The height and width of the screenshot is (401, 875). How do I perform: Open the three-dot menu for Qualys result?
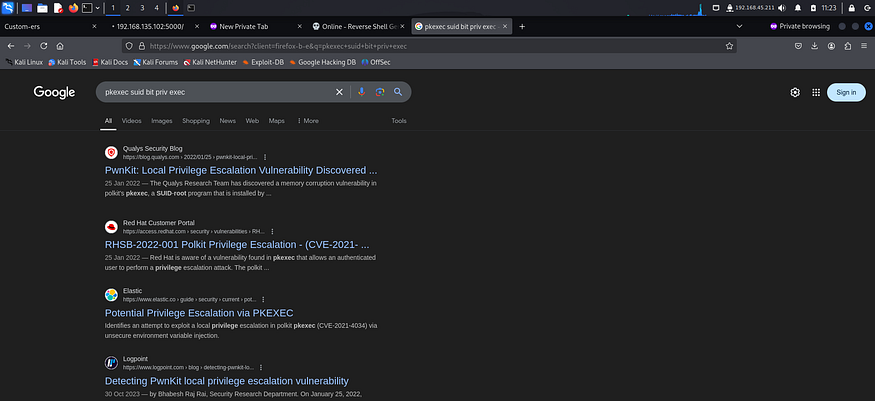coord(265,157)
